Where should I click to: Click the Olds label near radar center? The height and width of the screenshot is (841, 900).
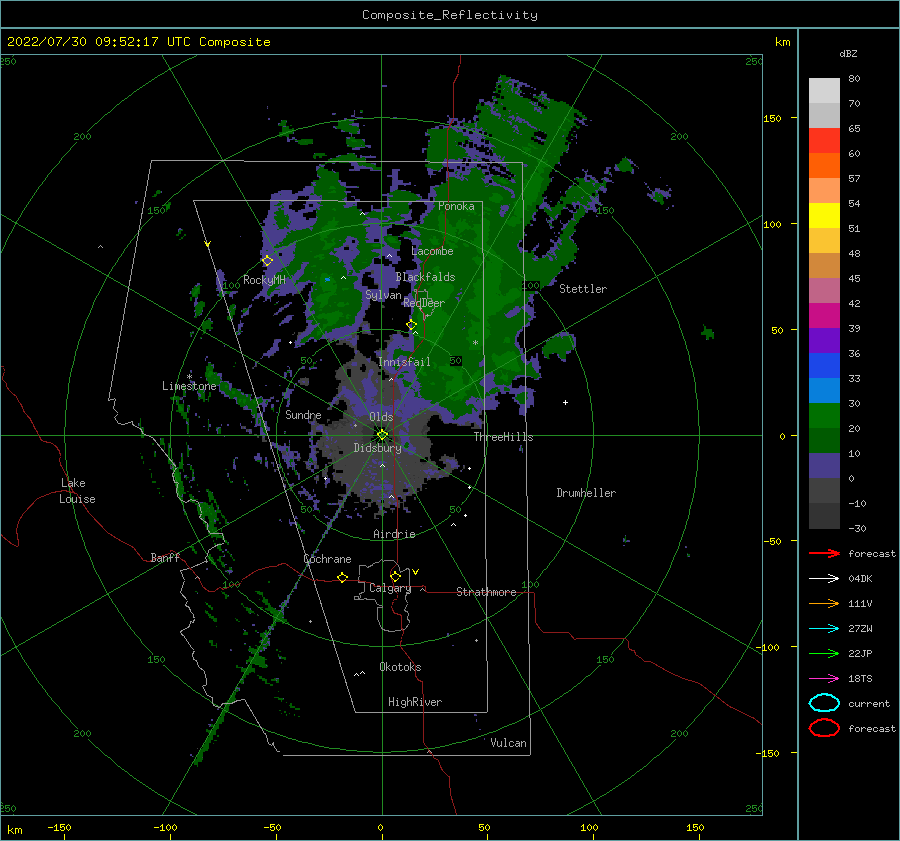click(x=381, y=417)
